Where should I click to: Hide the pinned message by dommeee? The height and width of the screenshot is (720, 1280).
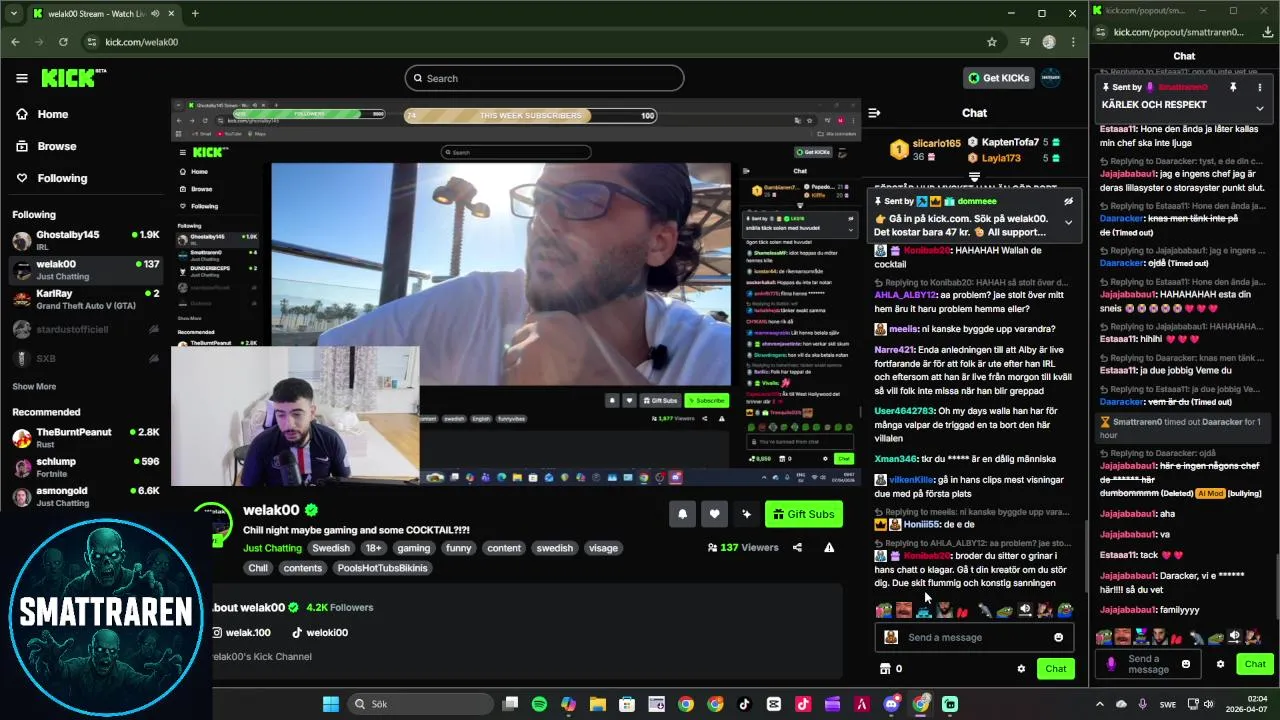point(1068,201)
